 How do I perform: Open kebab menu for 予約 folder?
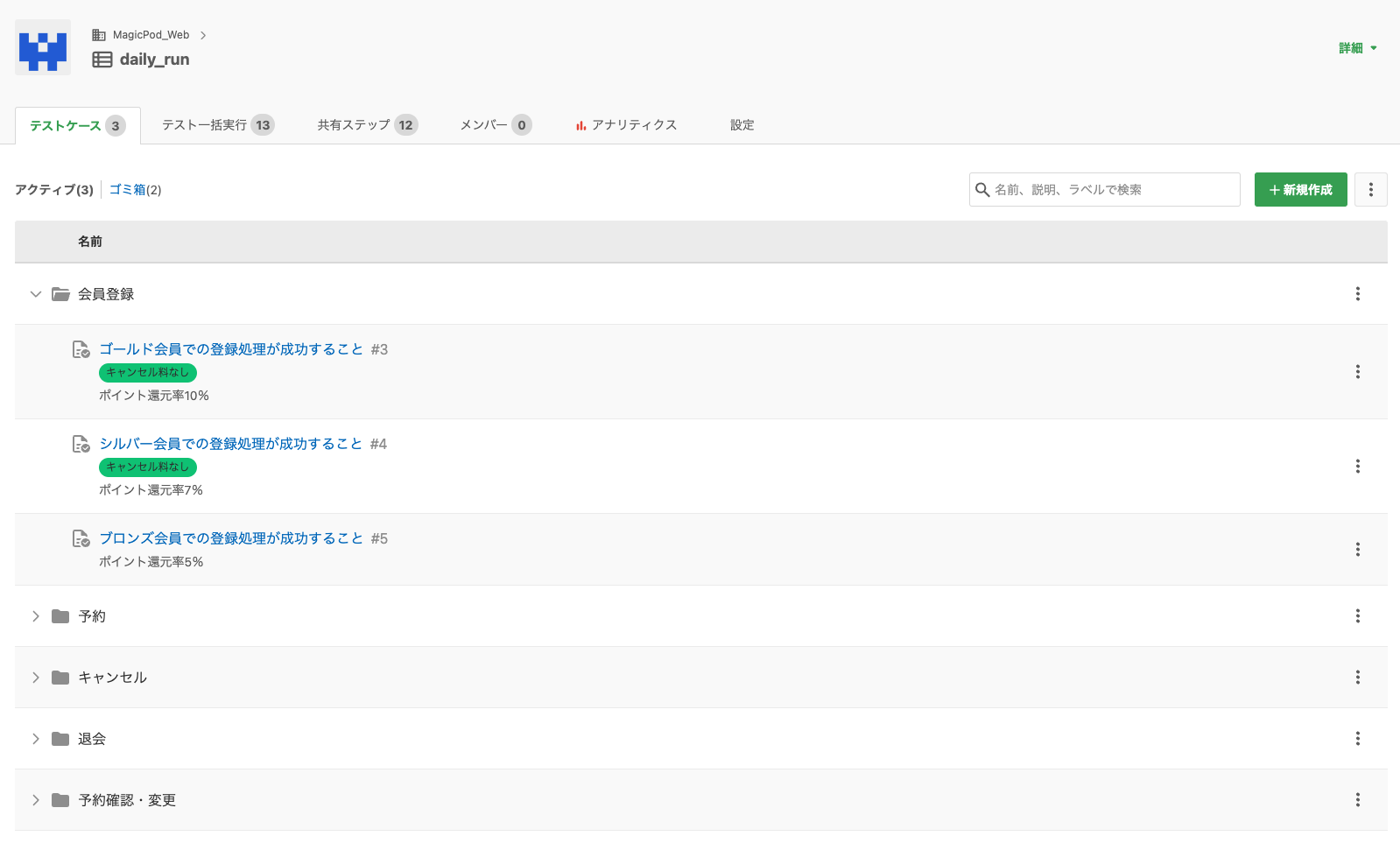point(1357,616)
